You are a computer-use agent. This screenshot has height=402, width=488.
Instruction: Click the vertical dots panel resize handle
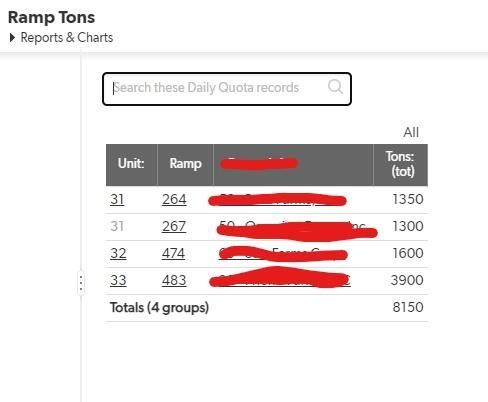click(x=81, y=283)
